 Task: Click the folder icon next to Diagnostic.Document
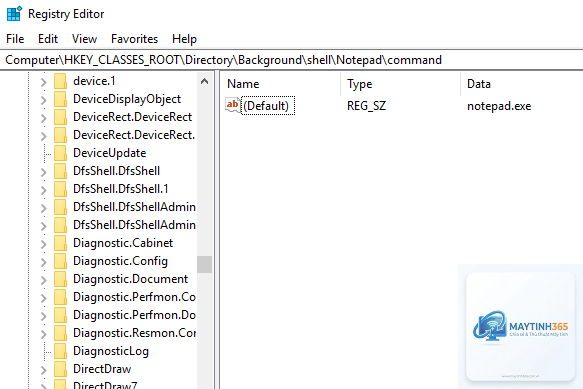point(60,279)
